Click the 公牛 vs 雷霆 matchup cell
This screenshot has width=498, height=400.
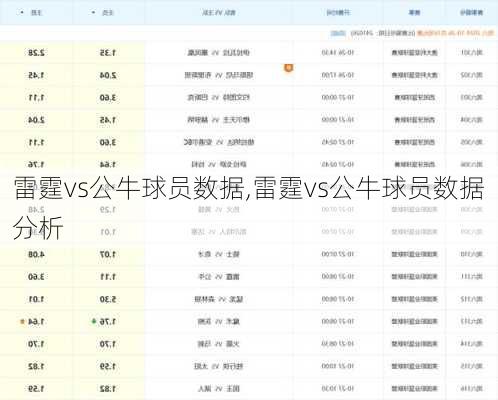(219, 277)
